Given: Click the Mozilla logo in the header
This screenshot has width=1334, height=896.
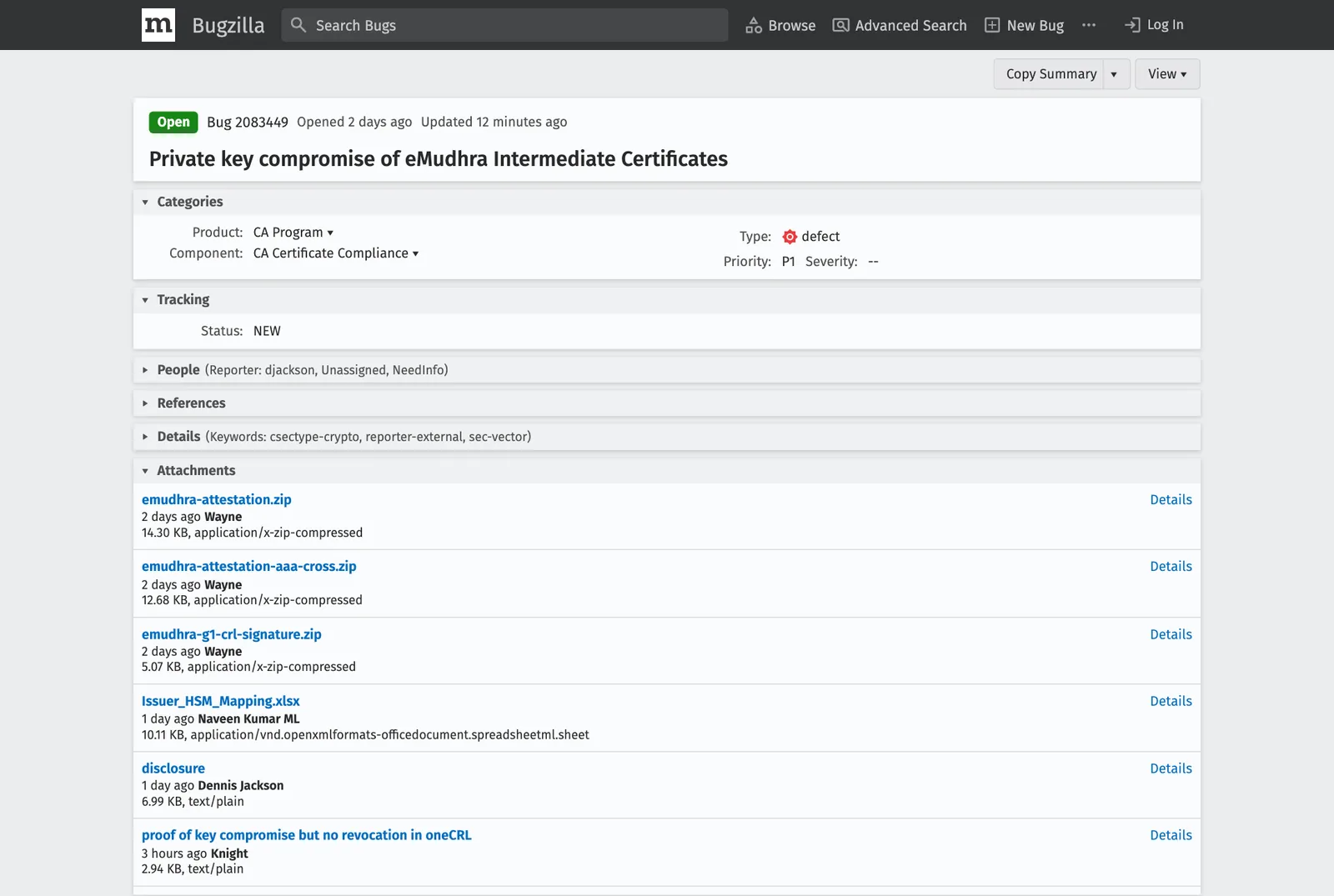Looking at the screenshot, I should click(158, 25).
